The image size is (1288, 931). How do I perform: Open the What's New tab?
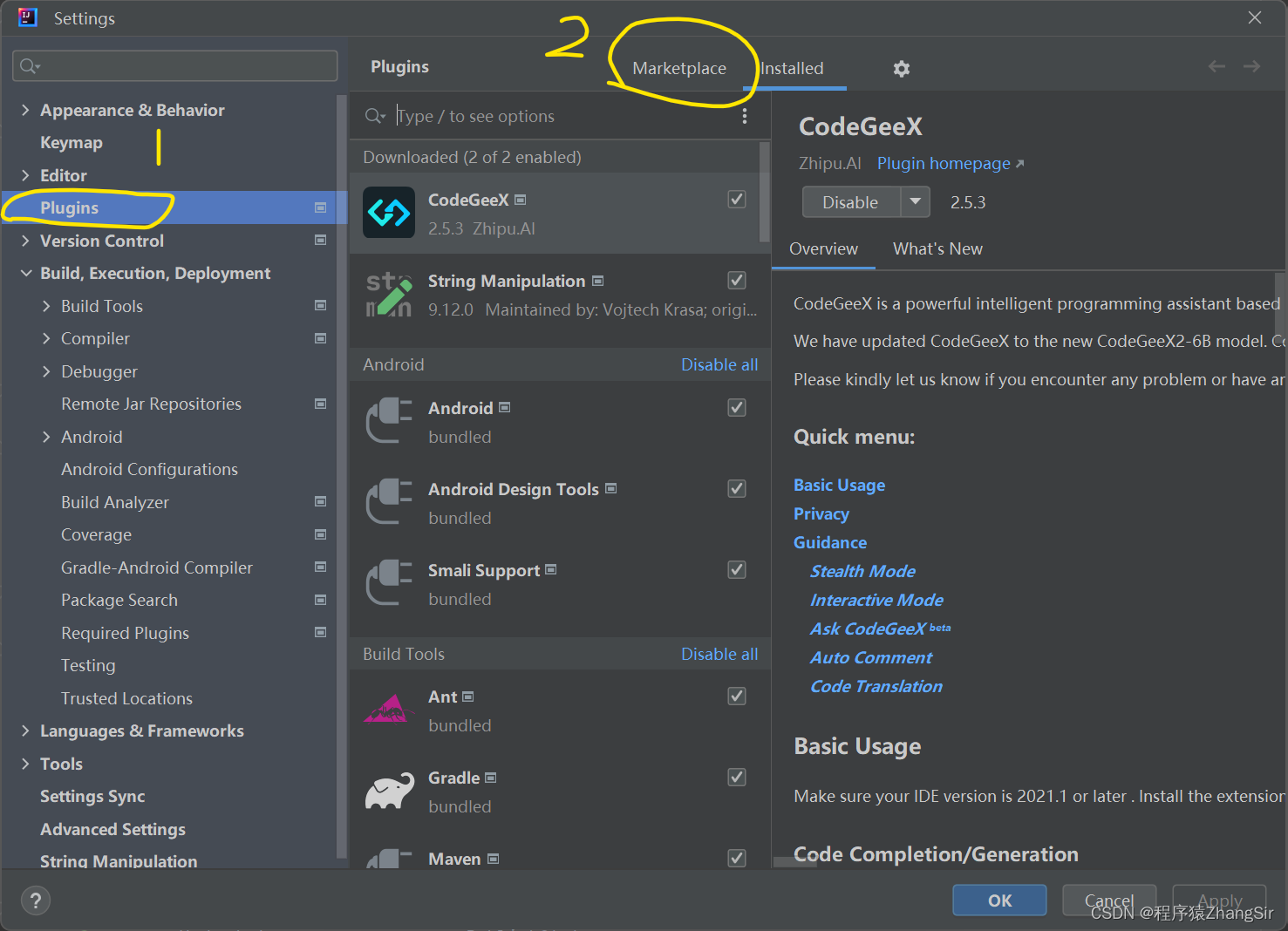(x=937, y=248)
